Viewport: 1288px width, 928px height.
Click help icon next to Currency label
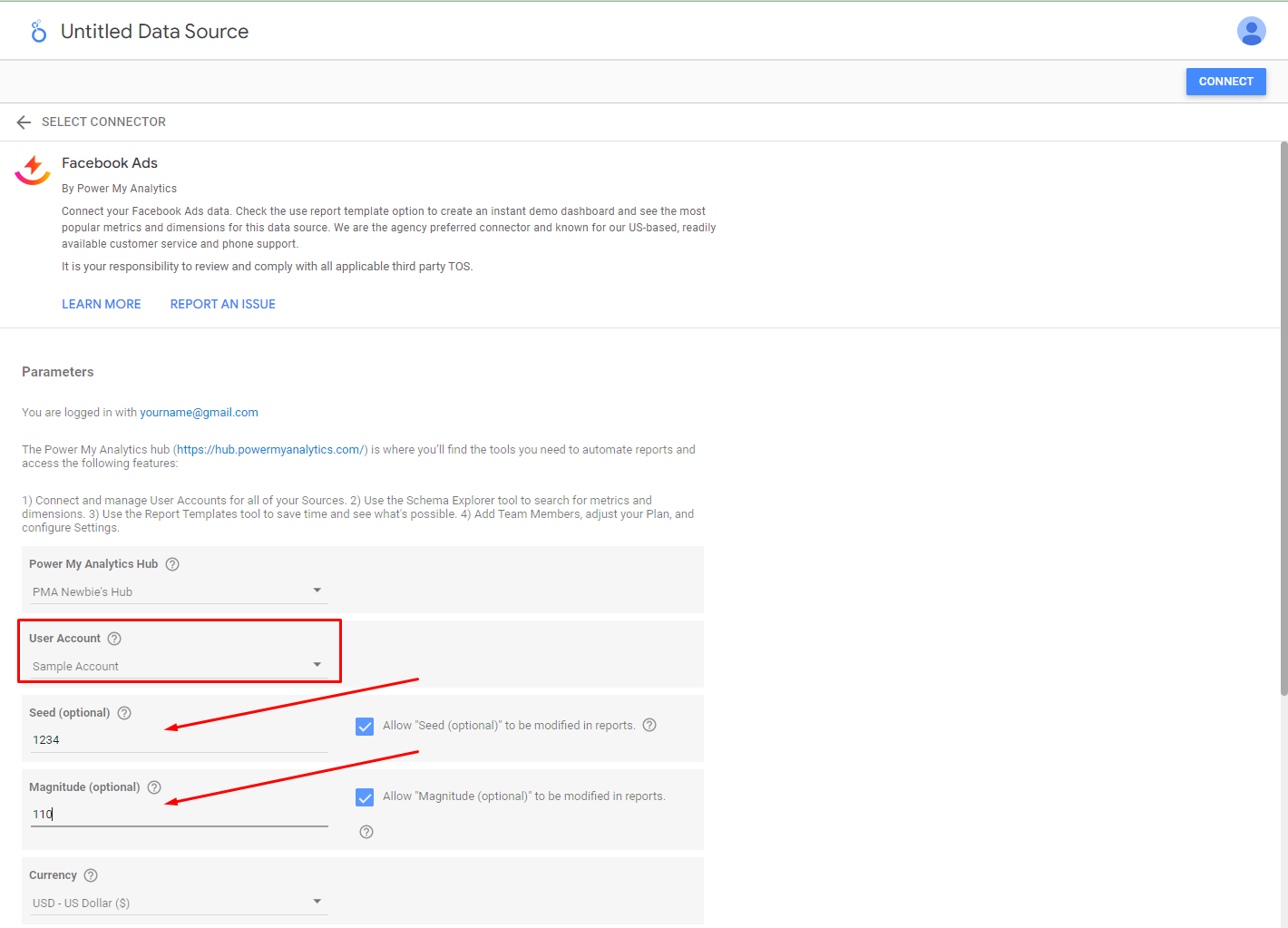91,875
